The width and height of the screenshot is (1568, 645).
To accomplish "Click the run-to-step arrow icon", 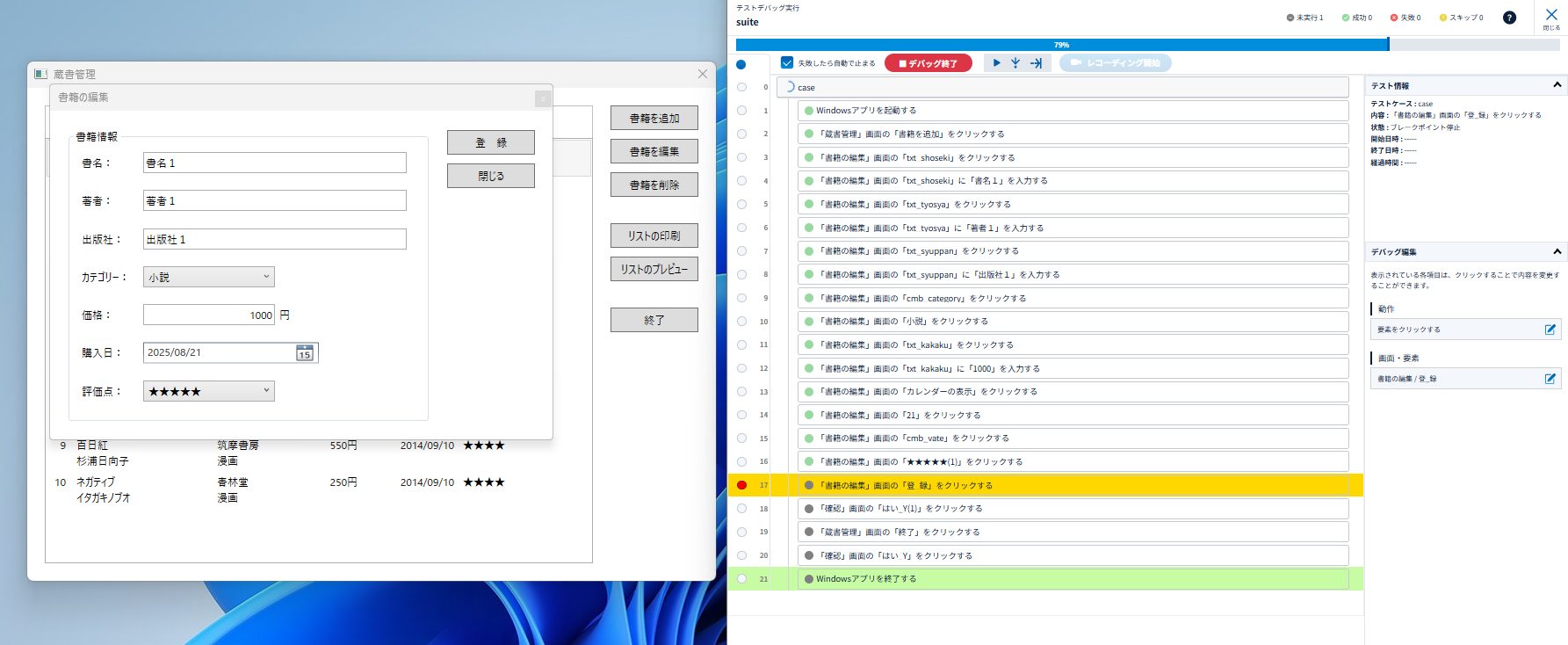I will [1036, 63].
